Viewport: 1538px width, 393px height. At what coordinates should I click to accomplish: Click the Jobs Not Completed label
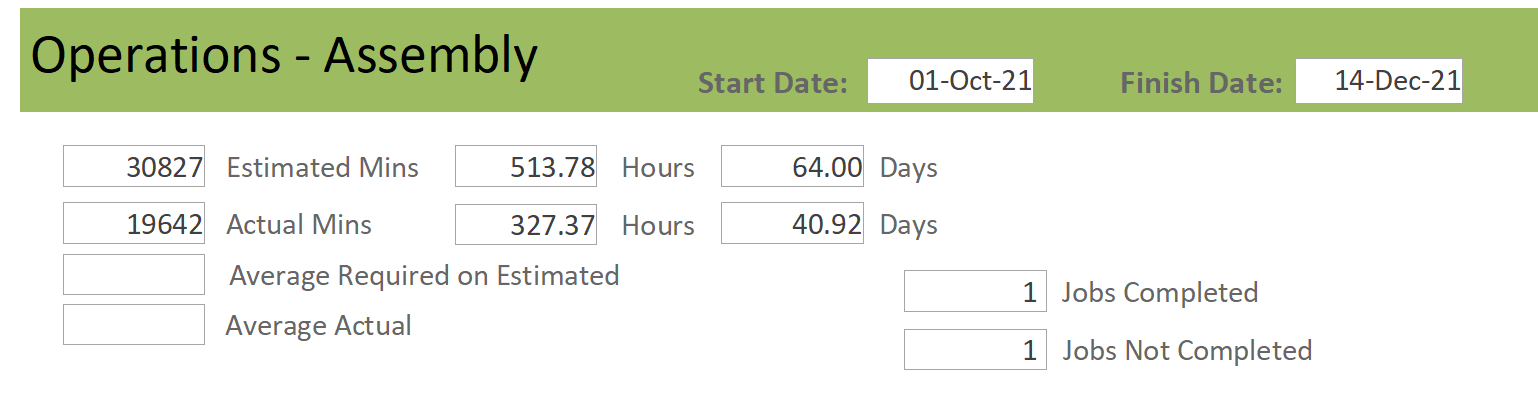tap(1187, 350)
